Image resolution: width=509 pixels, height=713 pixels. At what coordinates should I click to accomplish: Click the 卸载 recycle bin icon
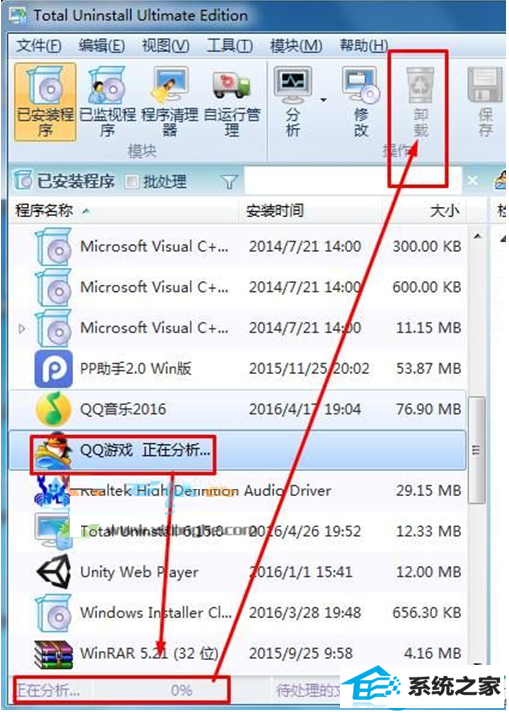pyautogui.click(x=420, y=85)
